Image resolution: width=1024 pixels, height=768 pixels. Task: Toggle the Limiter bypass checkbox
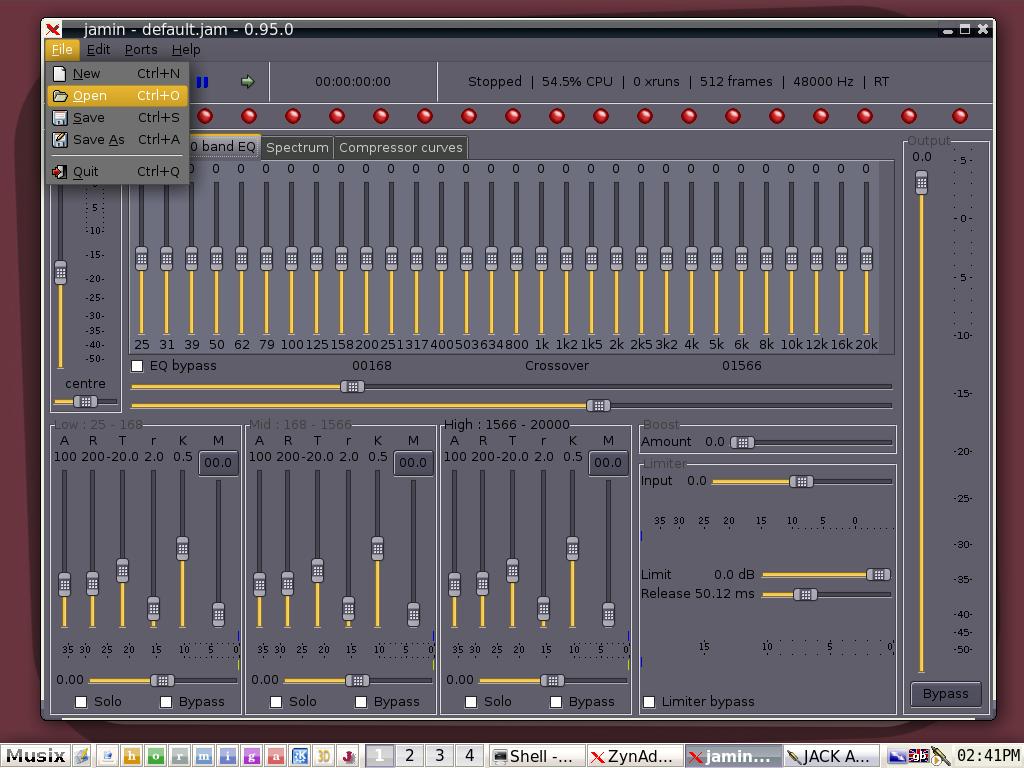coord(649,702)
